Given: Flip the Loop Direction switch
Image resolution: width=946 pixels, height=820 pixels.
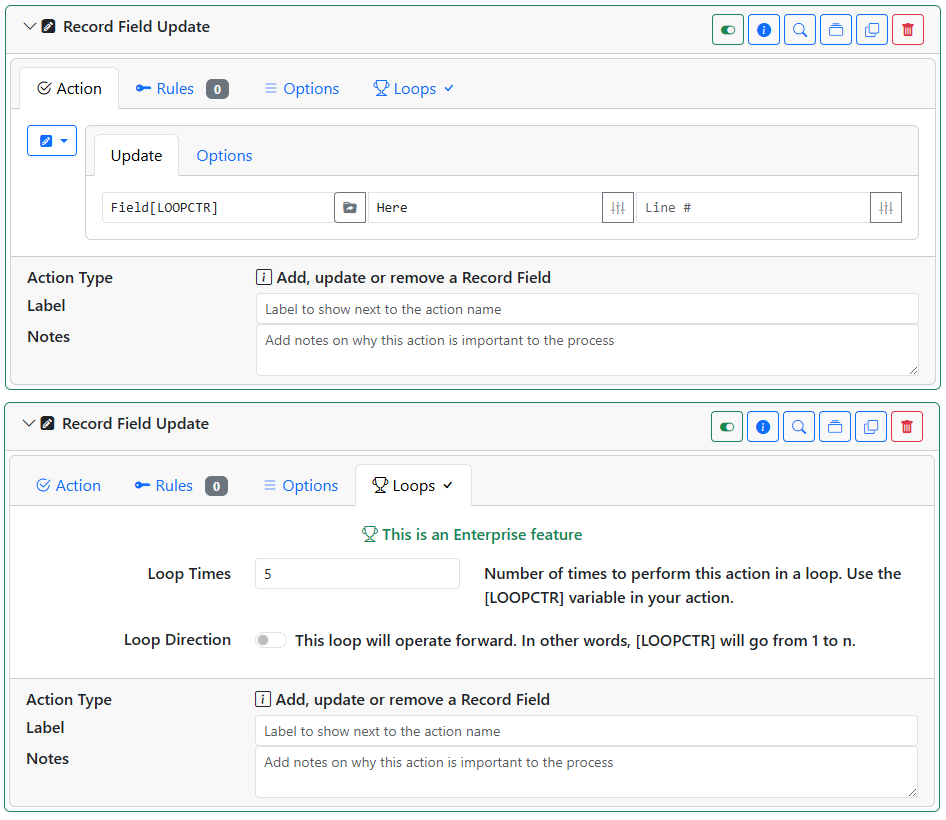Looking at the screenshot, I should click(270, 640).
